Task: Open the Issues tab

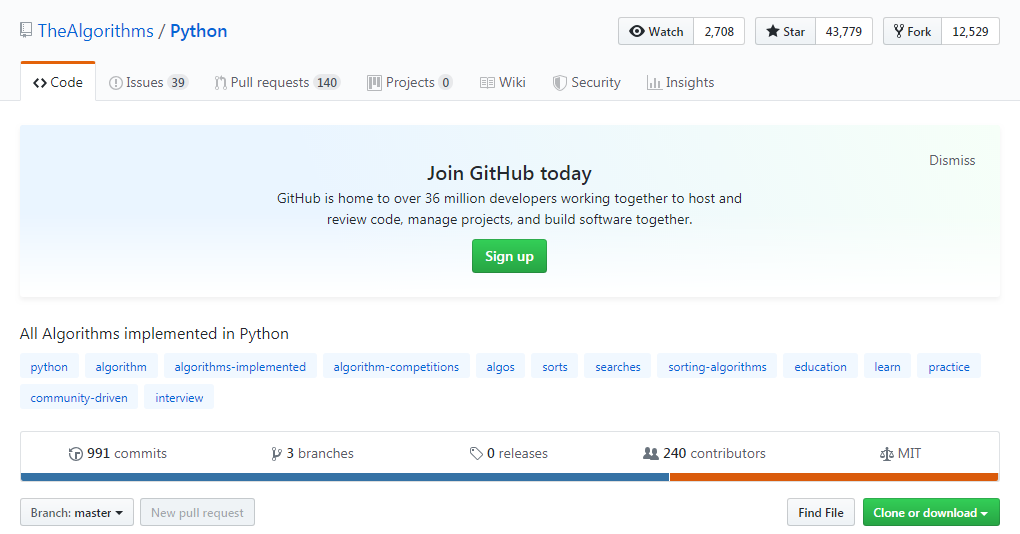Action: tap(148, 83)
